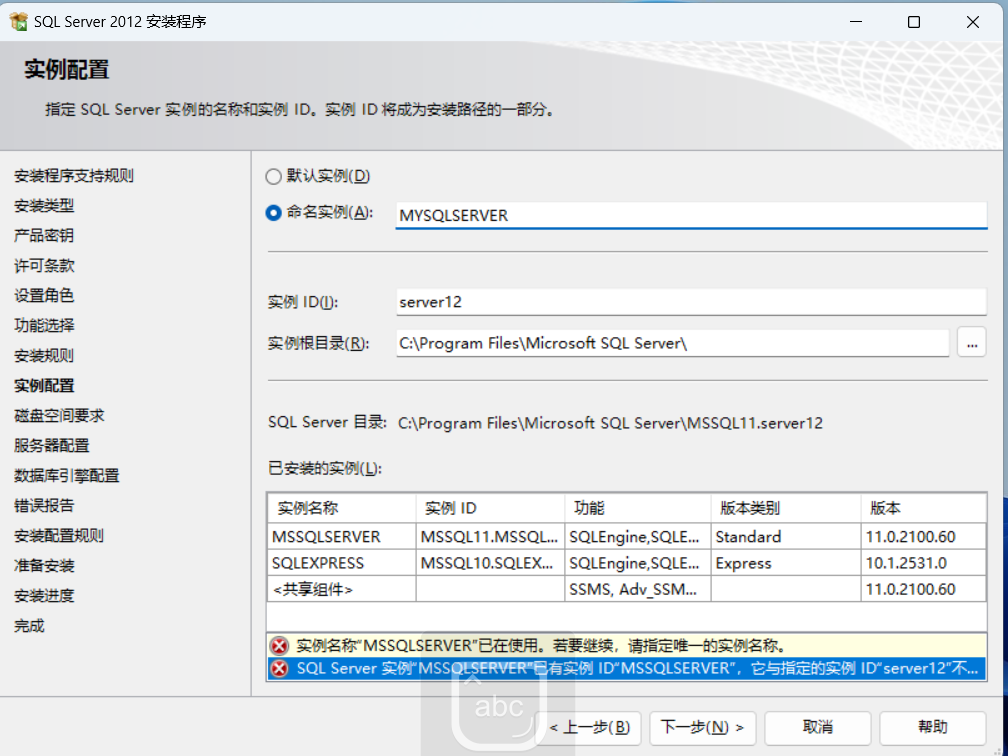Click 版本 column header
Screen dimensions: 1008x756
[x=924, y=508]
